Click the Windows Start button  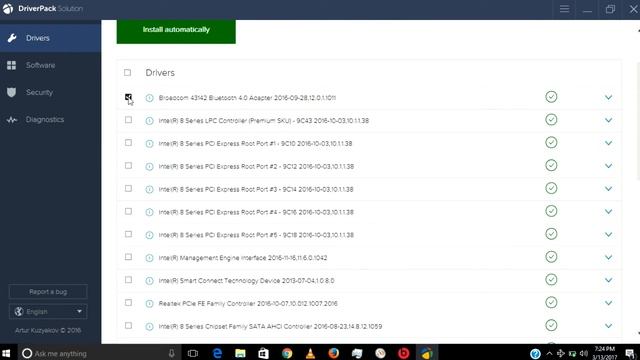coord(6,353)
